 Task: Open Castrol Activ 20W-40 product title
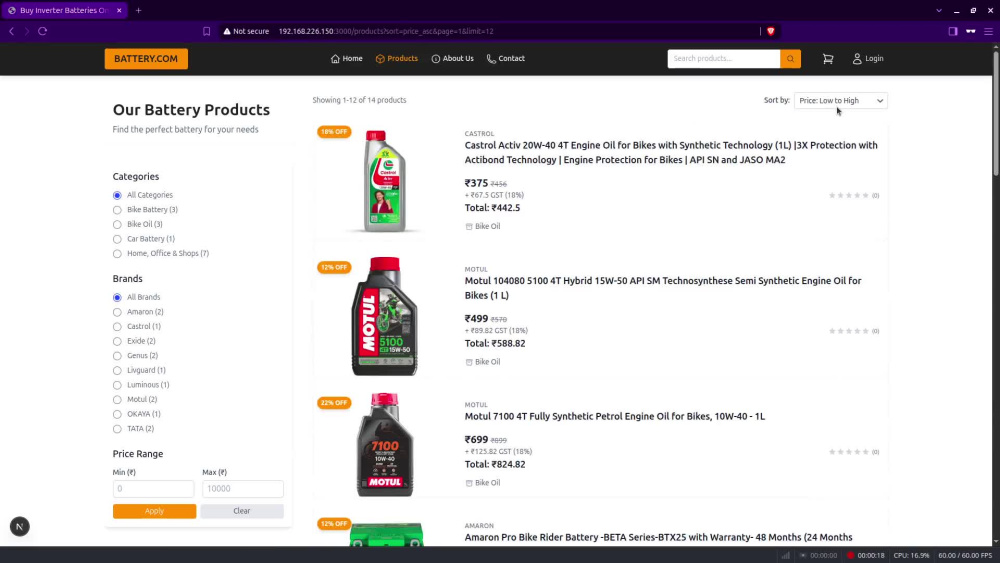coord(671,152)
